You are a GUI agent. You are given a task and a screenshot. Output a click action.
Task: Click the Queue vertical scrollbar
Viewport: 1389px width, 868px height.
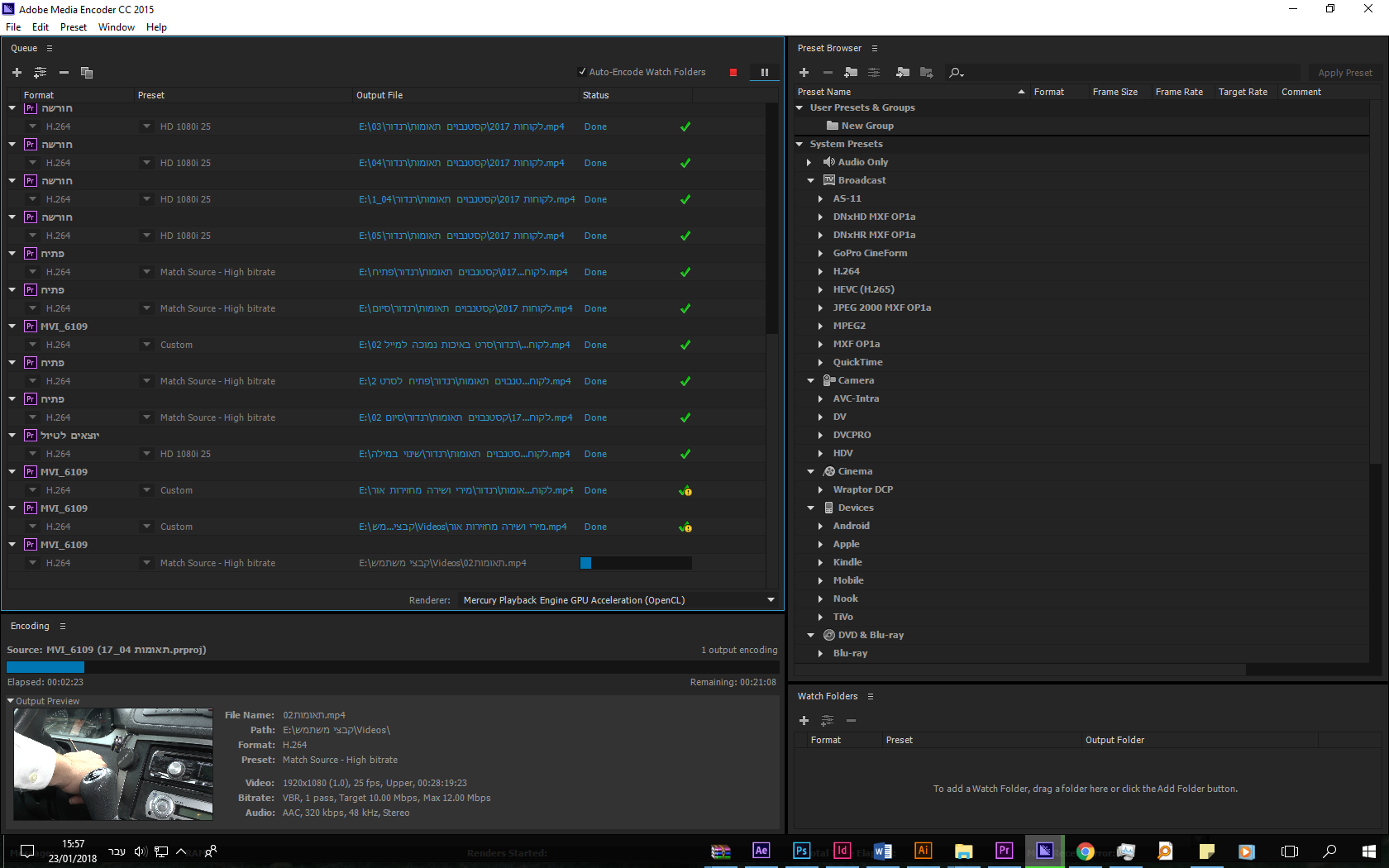(772, 219)
